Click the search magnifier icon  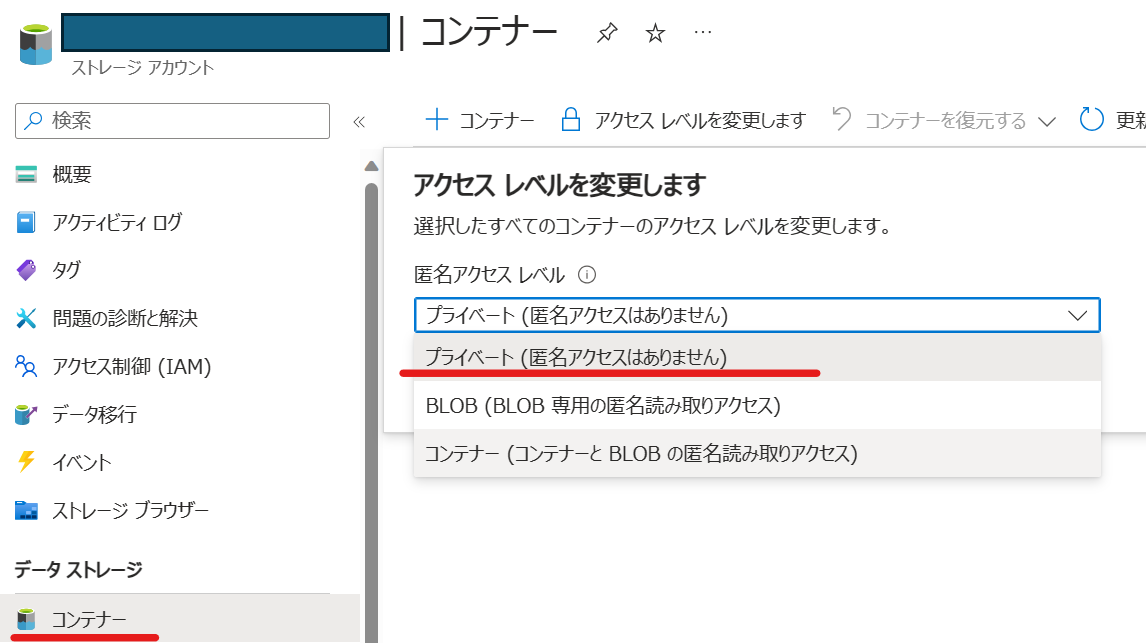(33, 121)
